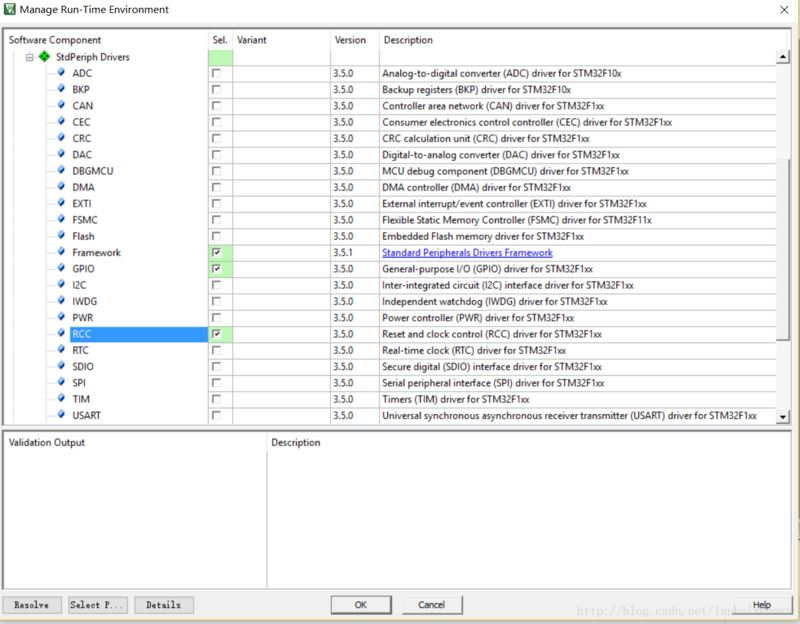Click the blue diamond icon beside Flash
Viewport: 800px width, 624px height.
tap(61, 236)
